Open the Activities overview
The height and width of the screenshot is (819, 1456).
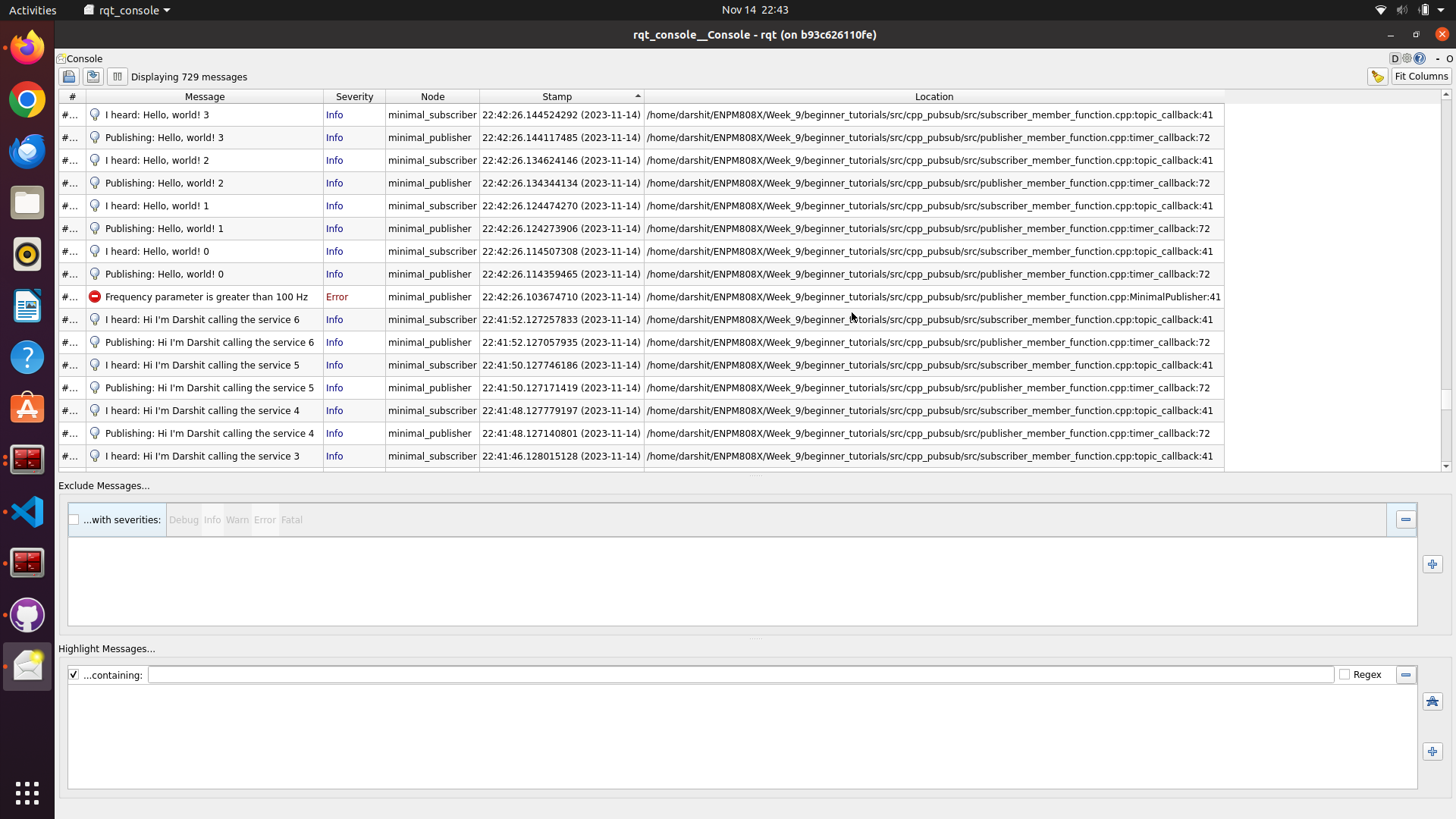point(33,10)
